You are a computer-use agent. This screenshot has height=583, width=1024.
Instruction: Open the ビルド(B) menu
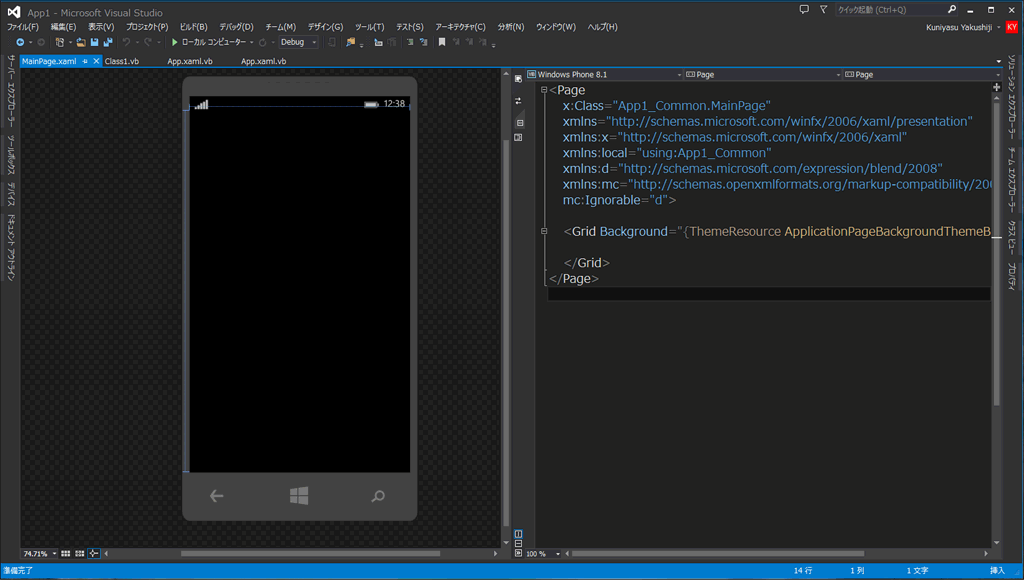(x=193, y=27)
